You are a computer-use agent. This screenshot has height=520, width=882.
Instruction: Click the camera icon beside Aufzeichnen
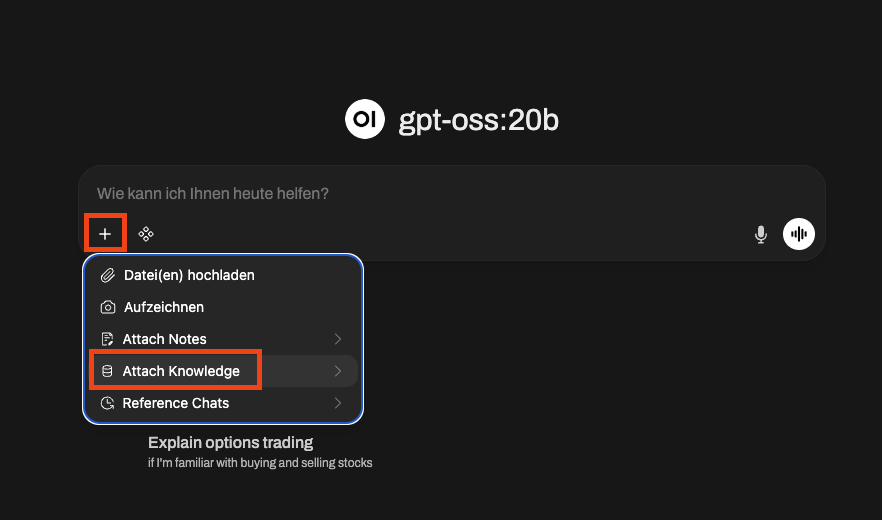point(108,307)
